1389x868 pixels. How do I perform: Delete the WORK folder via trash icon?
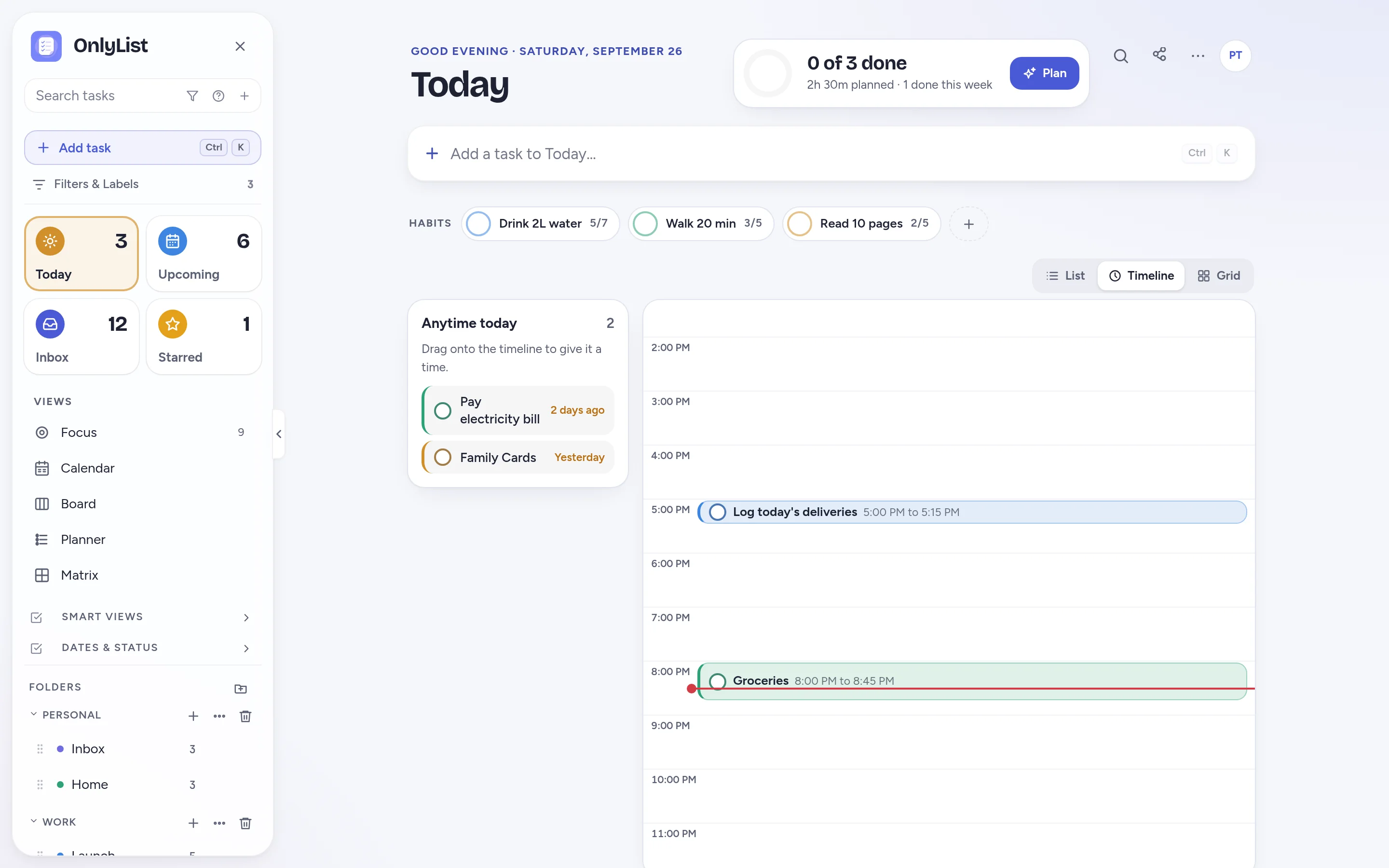[245, 823]
